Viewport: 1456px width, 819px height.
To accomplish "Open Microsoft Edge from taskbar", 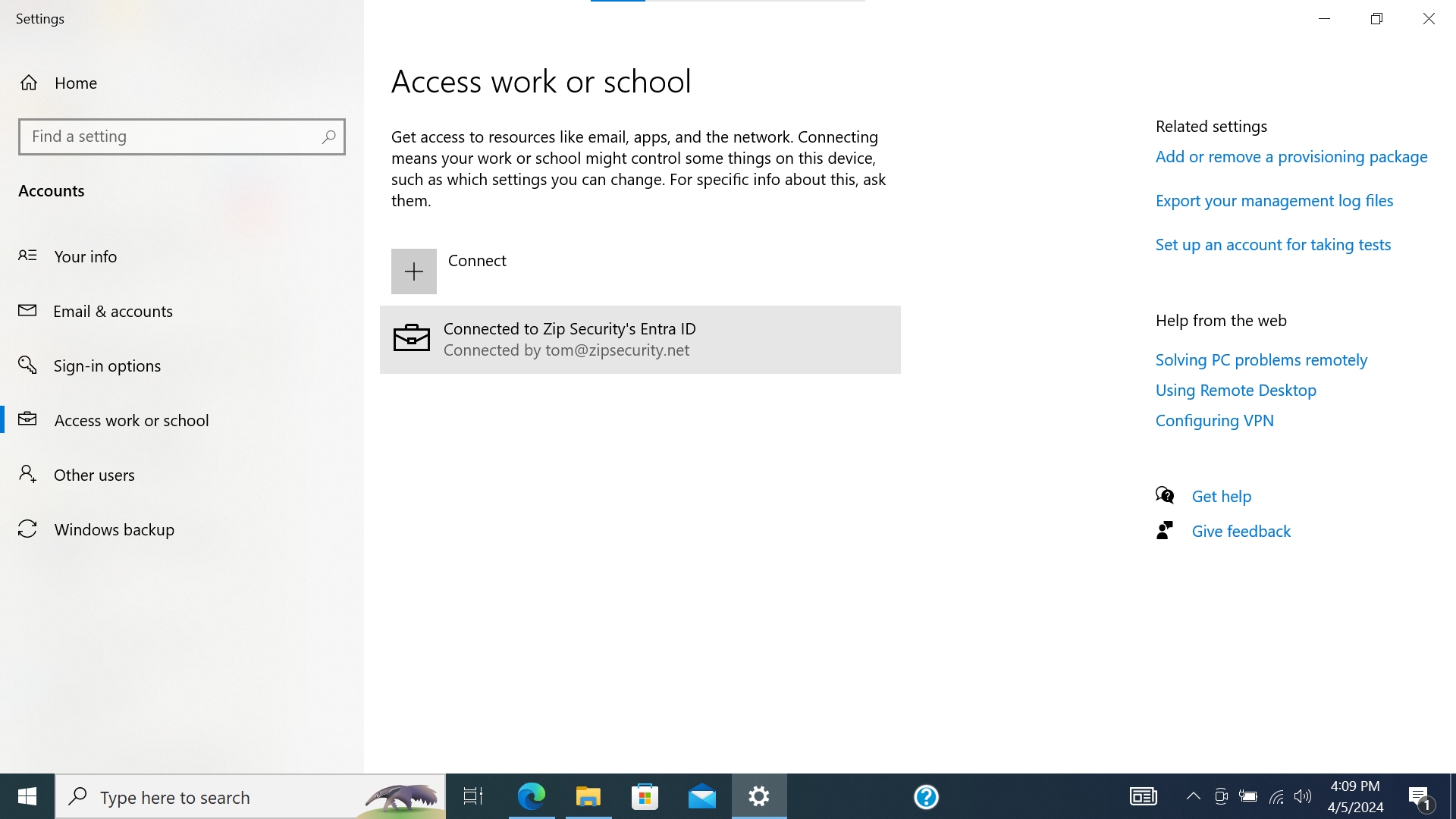I will [x=531, y=796].
